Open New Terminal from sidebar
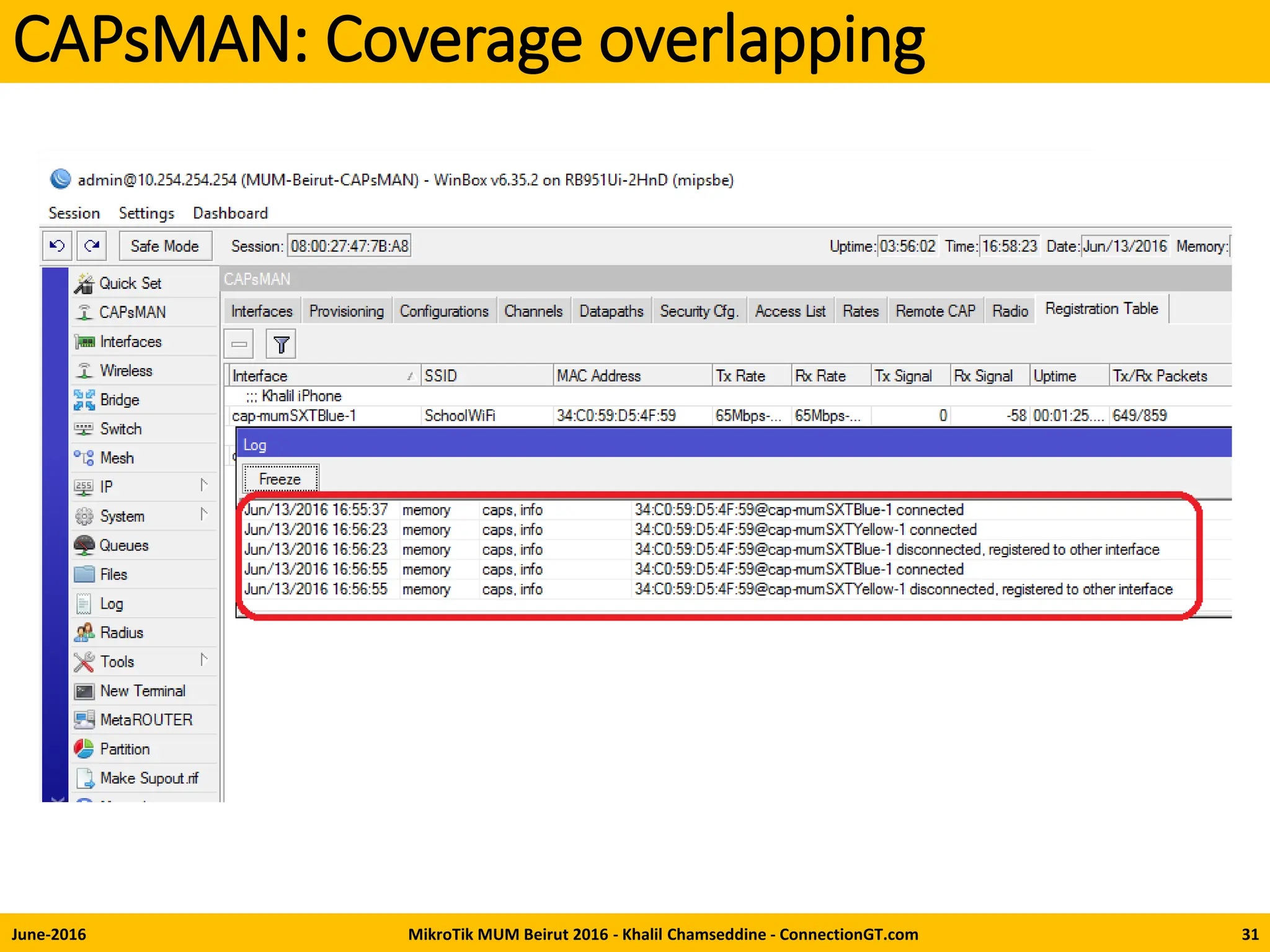Screen dimensions: 1270x952 click(142, 690)
